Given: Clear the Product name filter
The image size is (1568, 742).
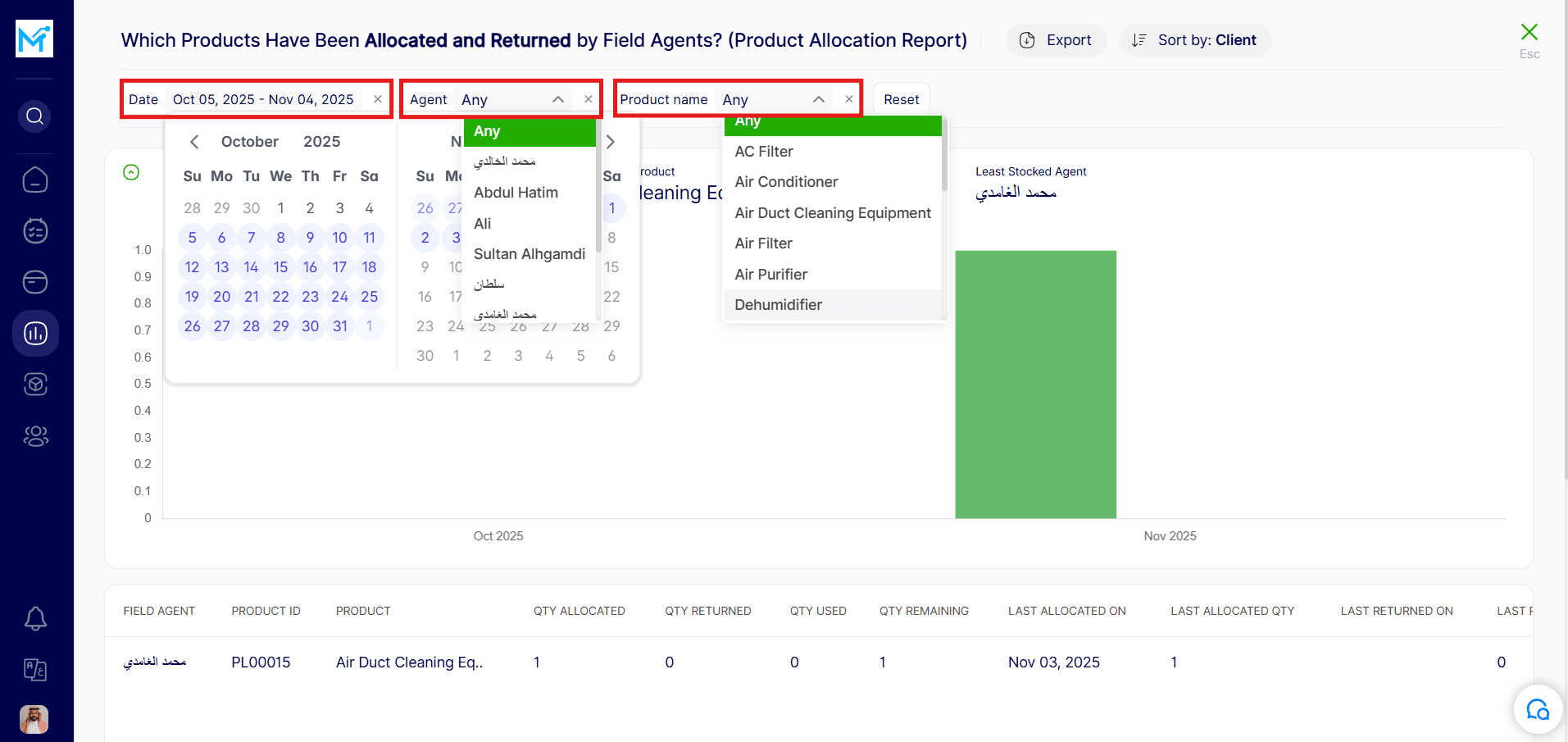Looking at the screenshot, I should coord(849,99).
